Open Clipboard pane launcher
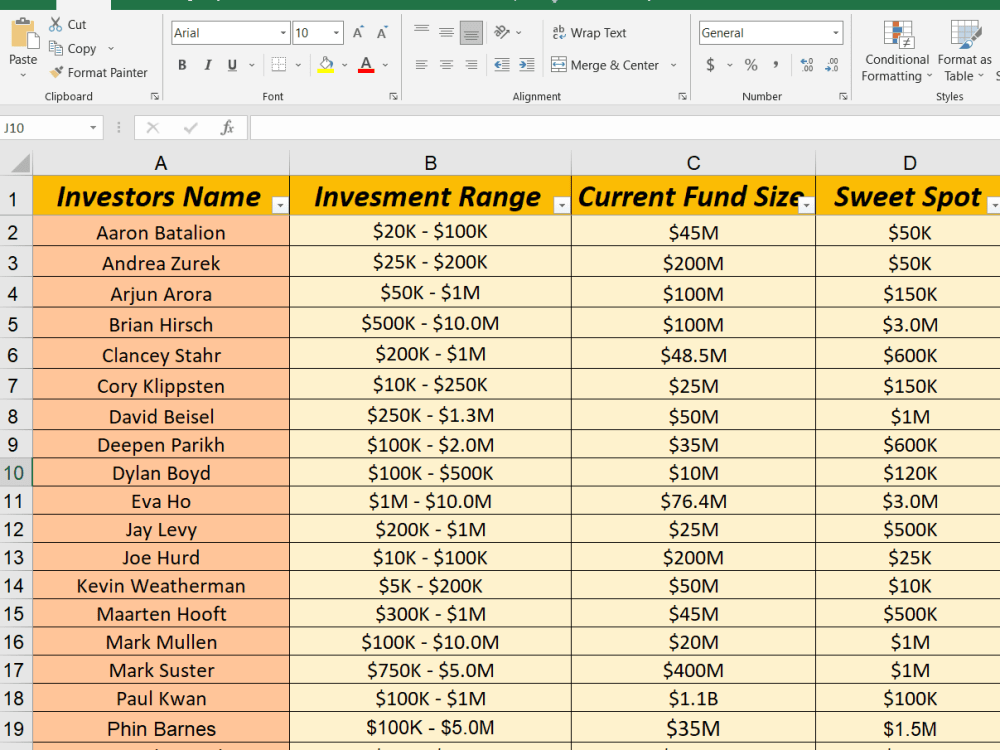 (x=154, y=96)
